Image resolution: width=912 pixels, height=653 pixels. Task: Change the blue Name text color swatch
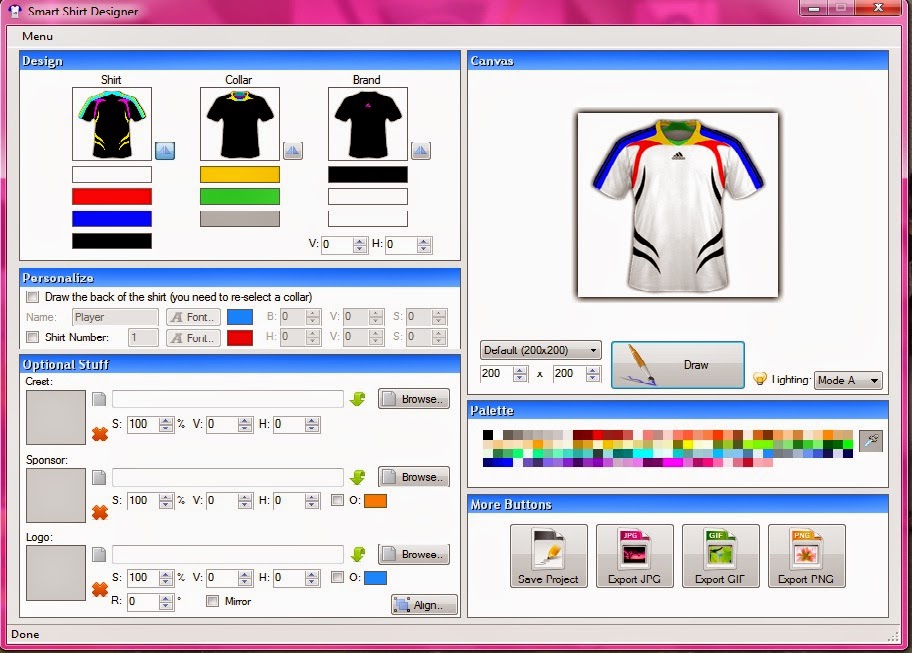(x=240, y=317)
